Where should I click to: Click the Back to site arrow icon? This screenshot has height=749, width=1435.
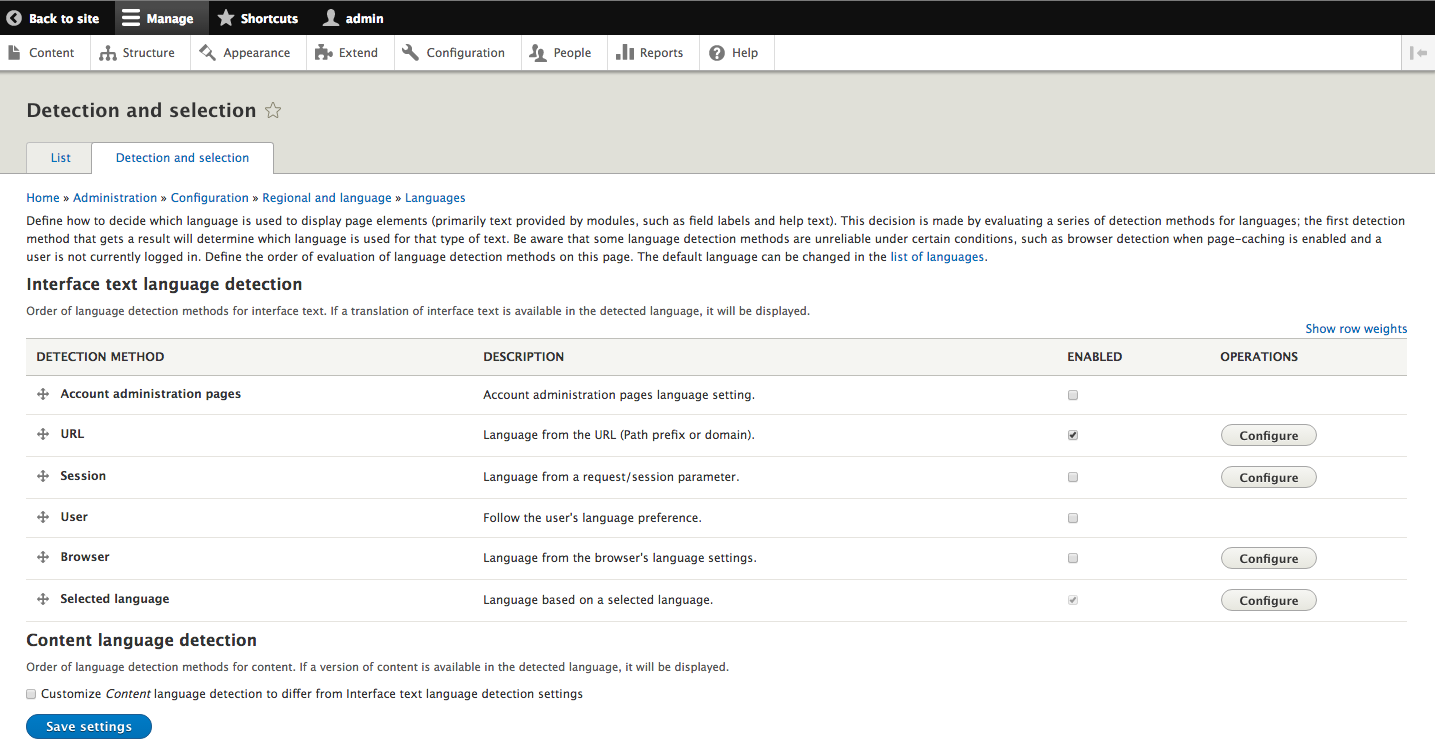pyautogui.click(x=14, y=18)
